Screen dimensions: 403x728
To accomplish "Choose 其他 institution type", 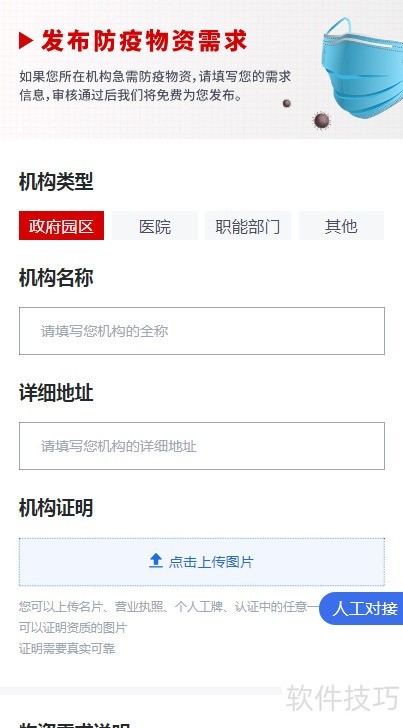I will (341, 226).
